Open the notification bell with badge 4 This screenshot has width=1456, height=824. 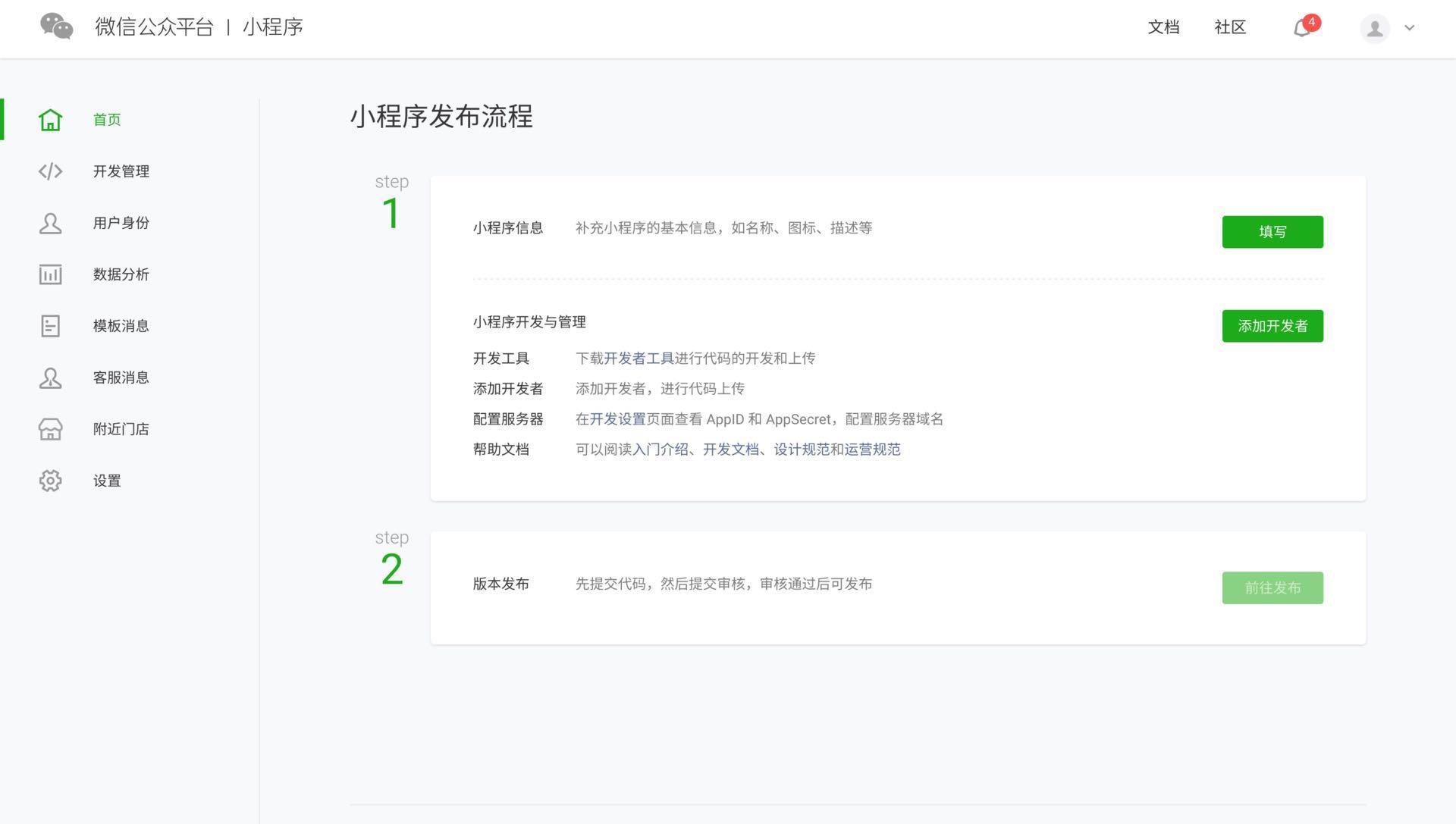tap(1301, 27)
